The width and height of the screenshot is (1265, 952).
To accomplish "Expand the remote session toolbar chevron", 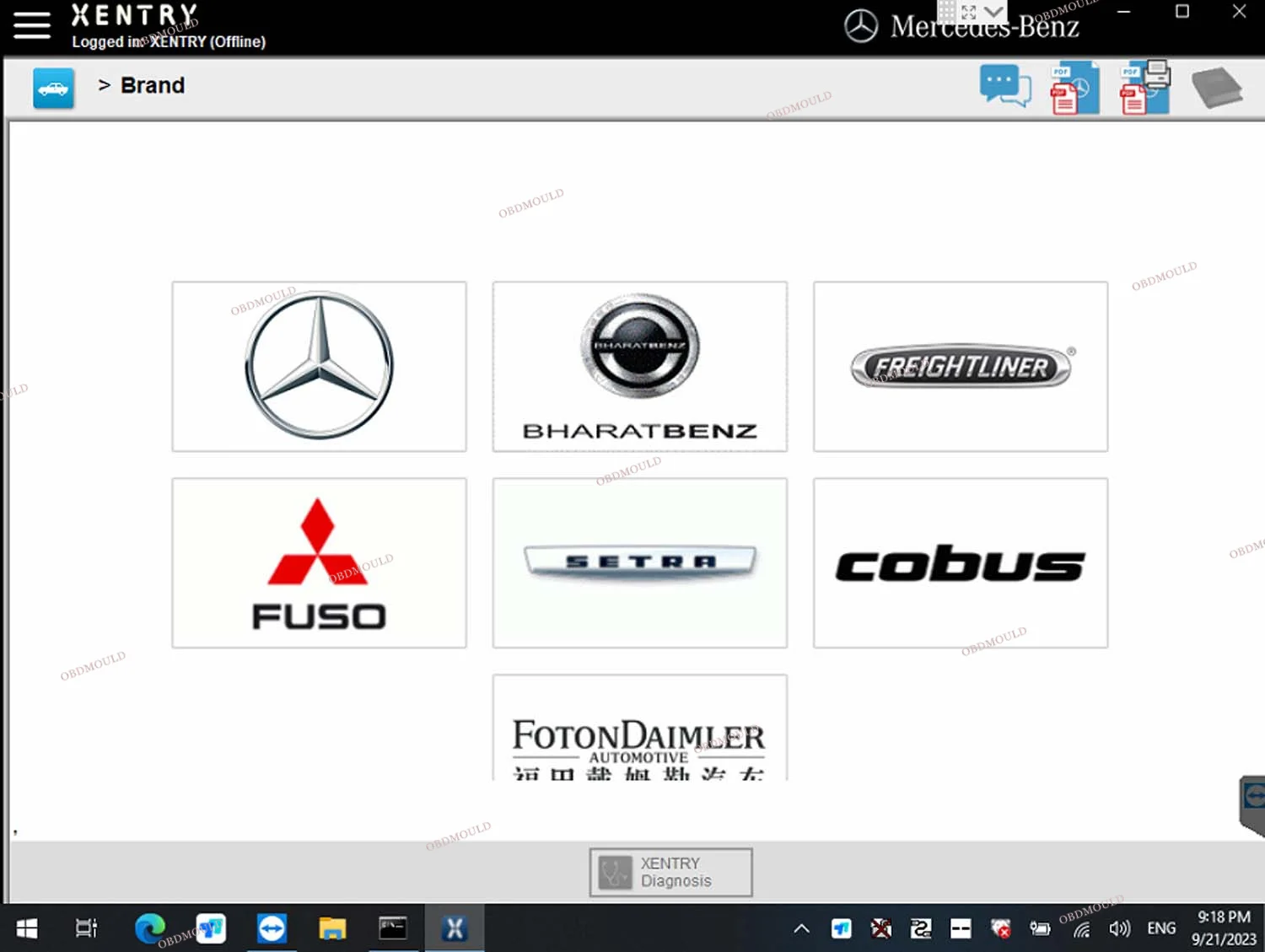I will point(994,12).
